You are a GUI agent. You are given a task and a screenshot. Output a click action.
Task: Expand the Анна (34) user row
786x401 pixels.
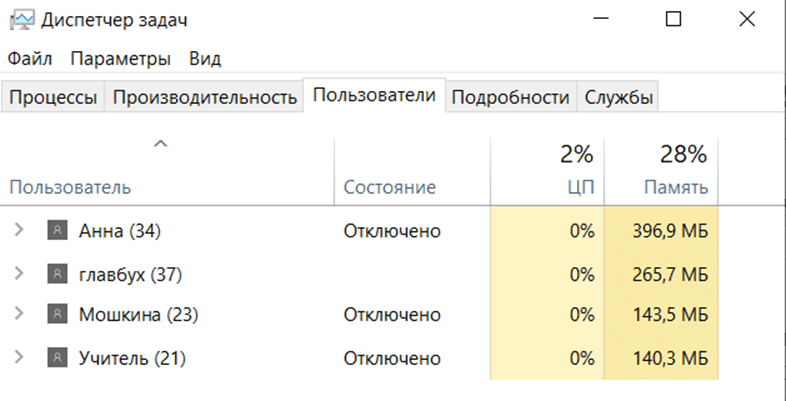[x=18, y=231]
